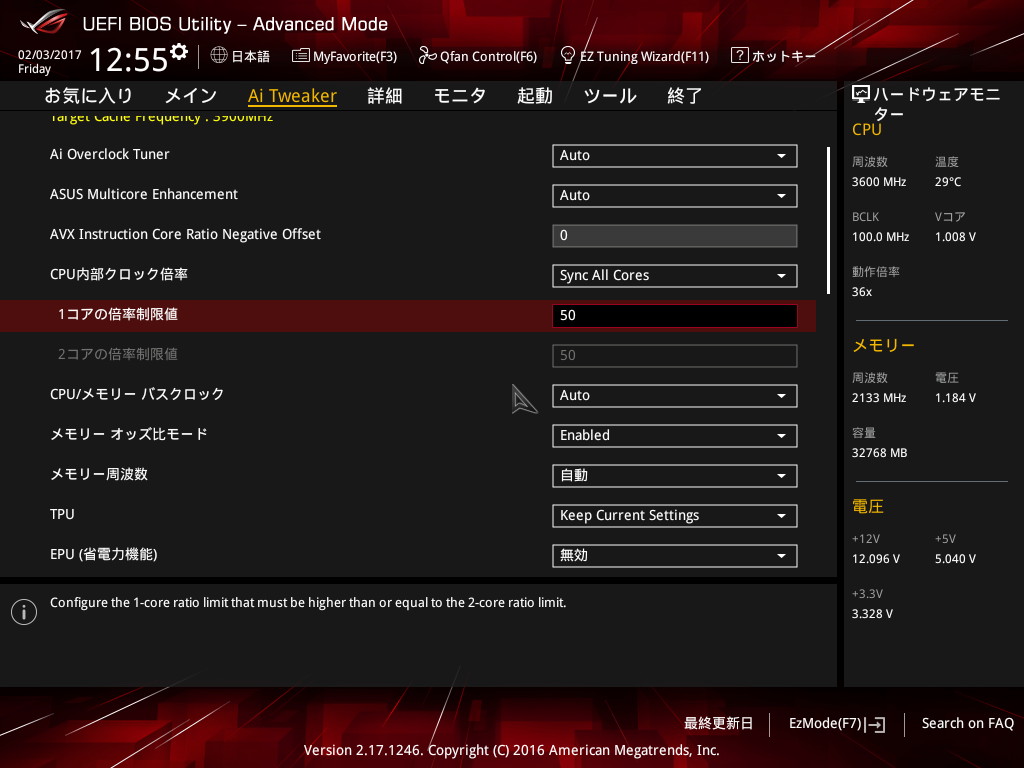Click the 02/03/2017 date text

pyautogui.click(x=50, y=55)
